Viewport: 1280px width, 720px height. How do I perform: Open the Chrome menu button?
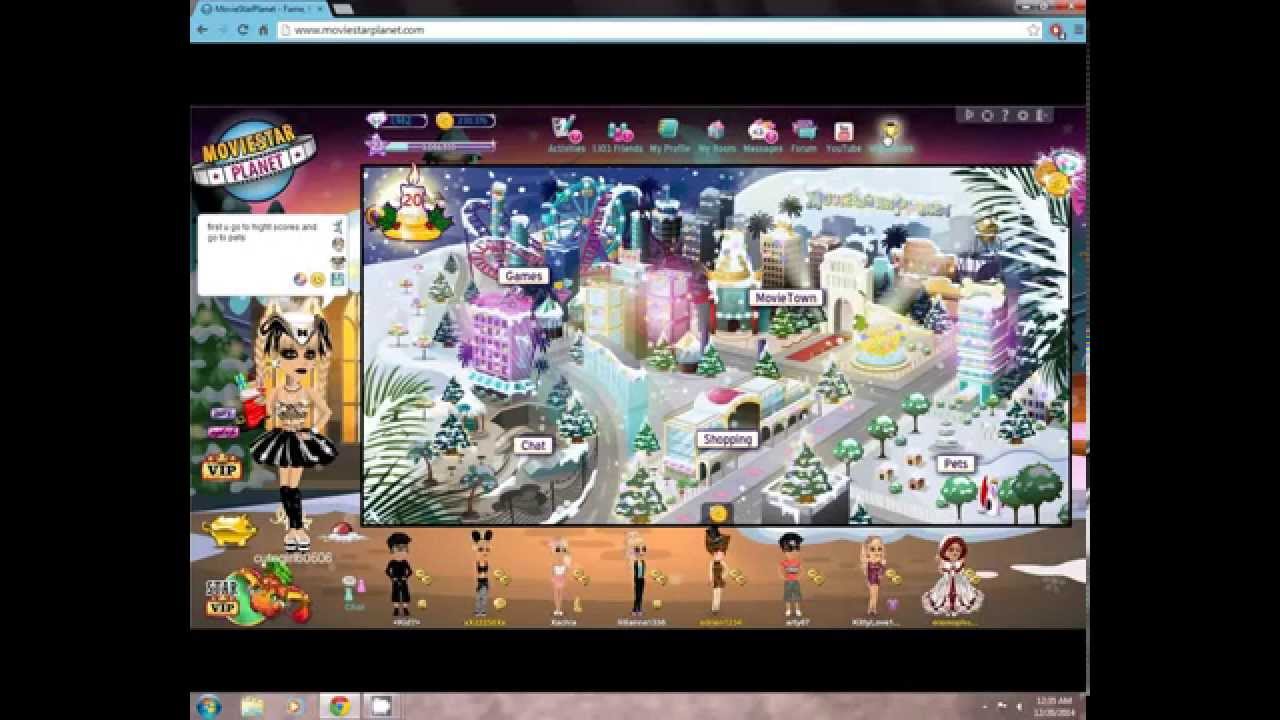pyautogui.click(x=1078, y=30)
